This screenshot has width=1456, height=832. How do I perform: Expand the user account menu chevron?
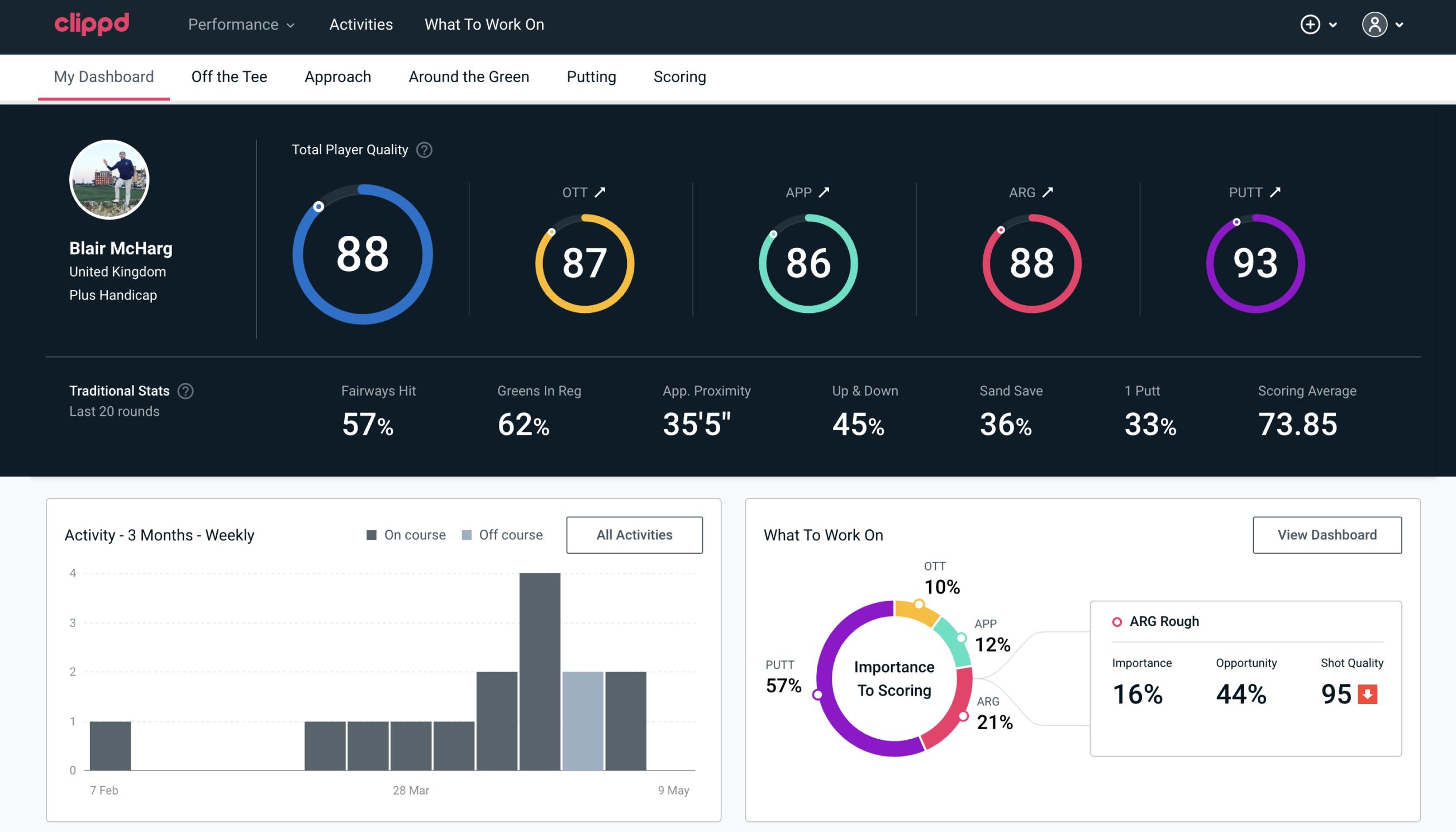[x=1400, y=25]
